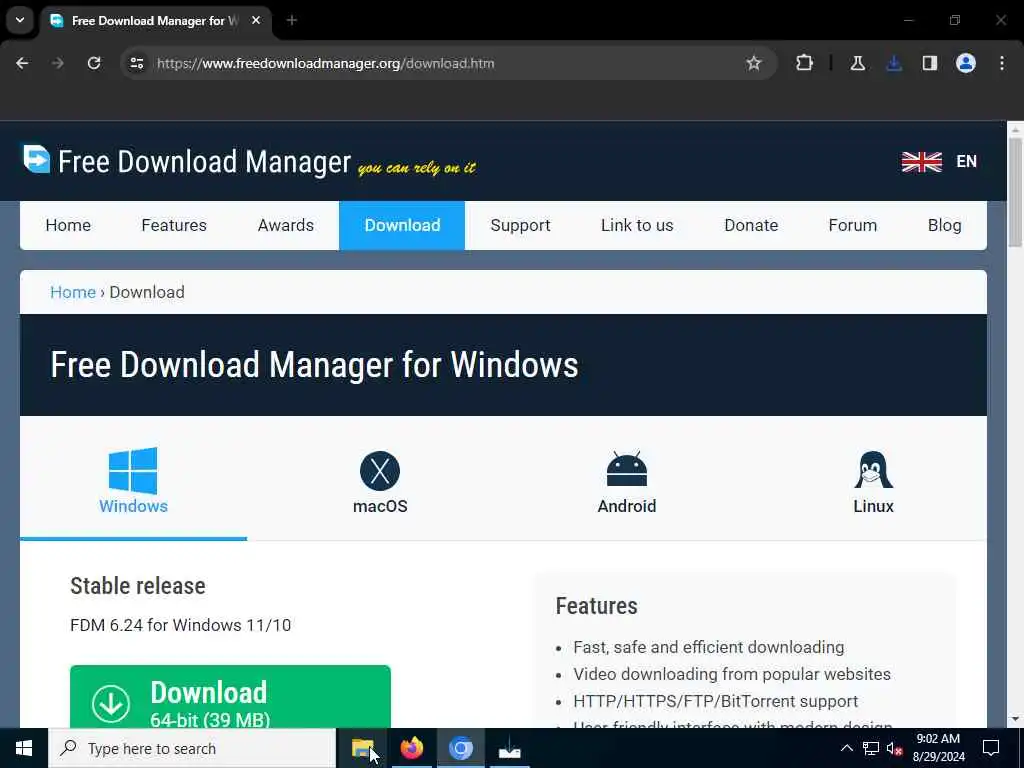Click the network tray icon
This screenshot has height=768, width=1024.
[x=871, y=748]
